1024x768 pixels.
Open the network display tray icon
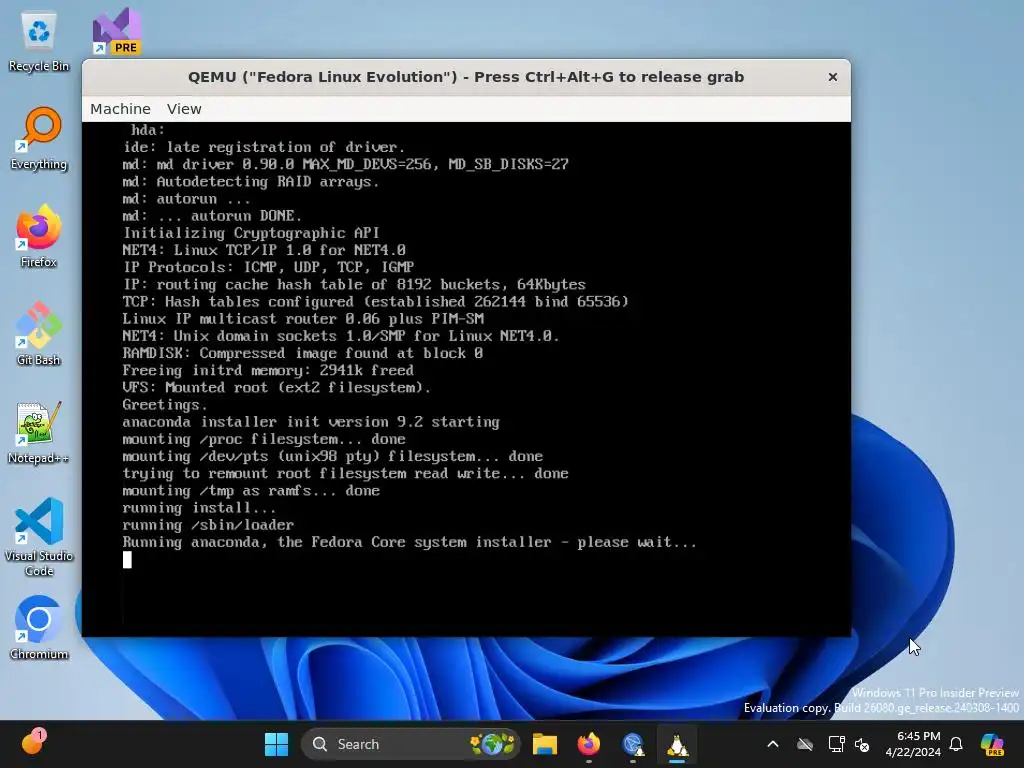pyautogui.click(x=836, y=744)
